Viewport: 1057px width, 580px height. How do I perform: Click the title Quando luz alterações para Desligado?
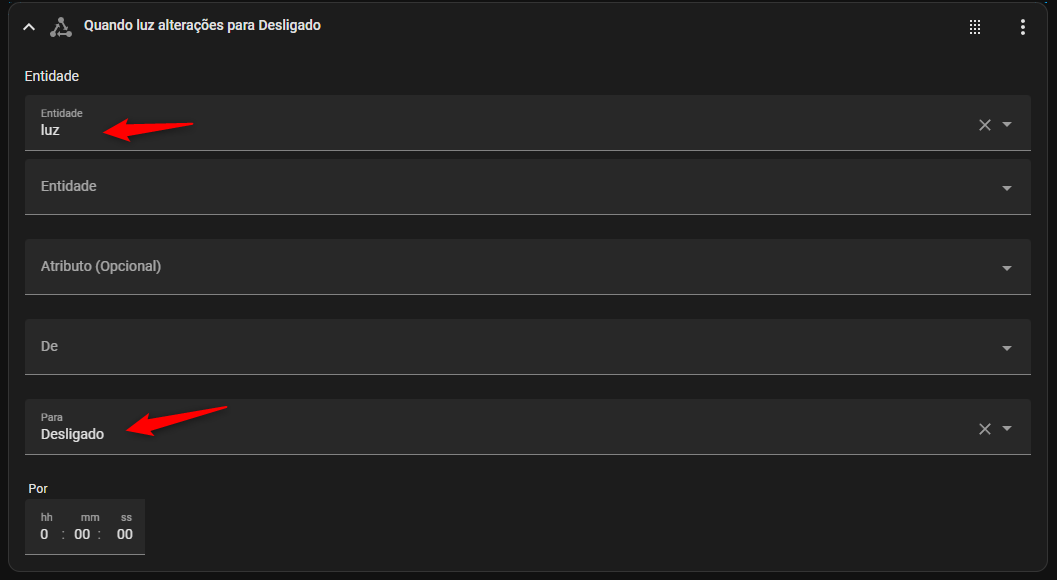click(202, 26)
